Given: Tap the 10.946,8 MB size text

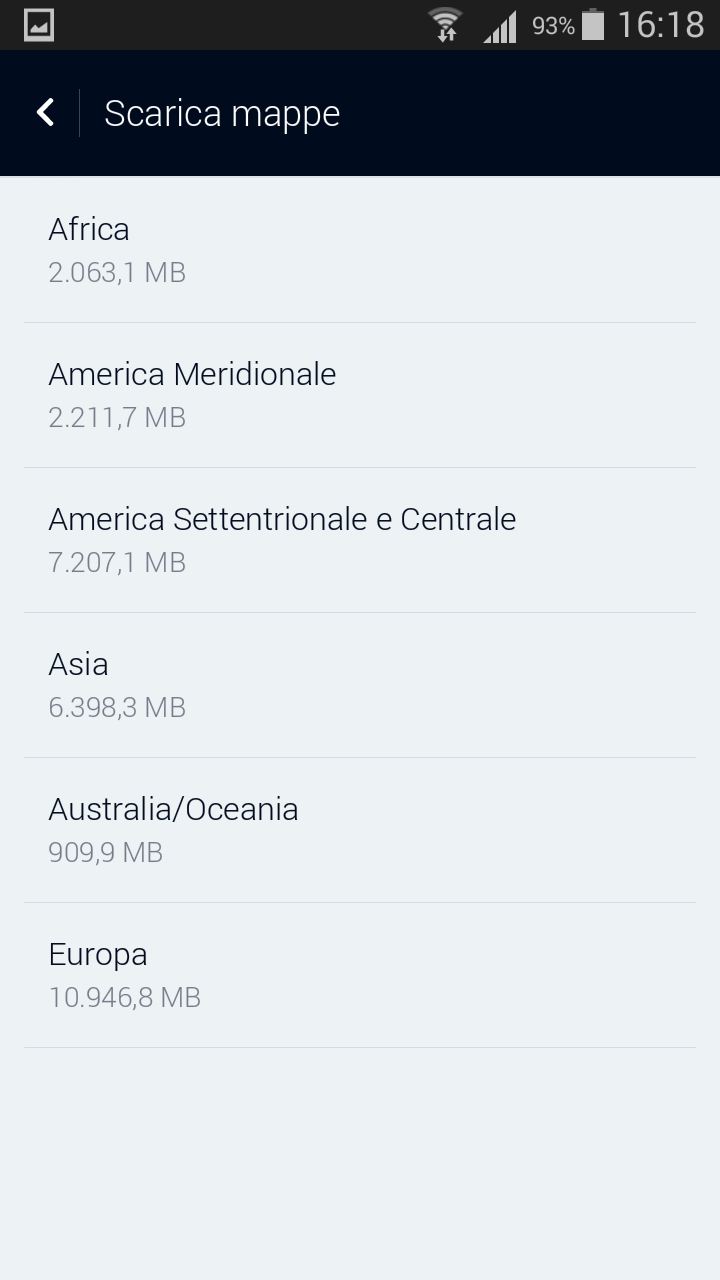Looking at the screenshot, I should [124, 997].
